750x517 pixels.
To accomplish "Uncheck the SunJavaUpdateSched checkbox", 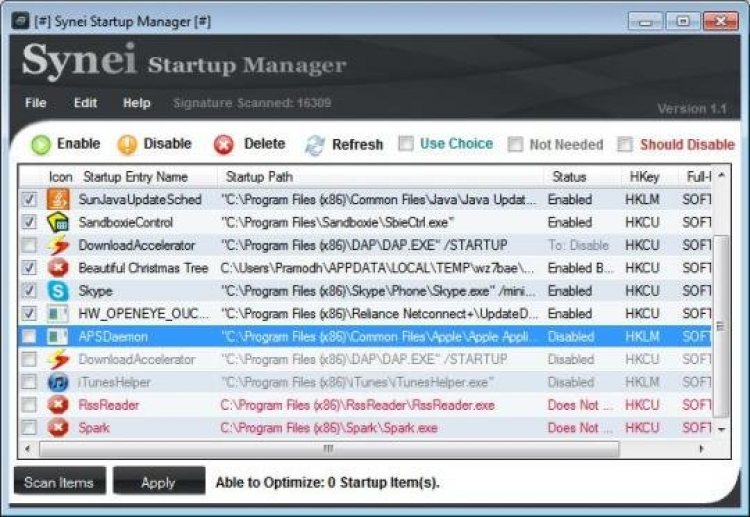I will tap(29, 199).
